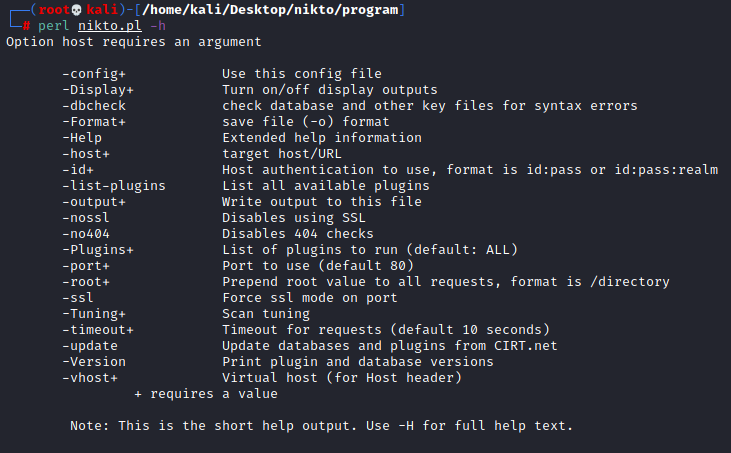This screenshot has width=731, height=453.
Task: Click the -Plugins+ option text
Action: 101,249
